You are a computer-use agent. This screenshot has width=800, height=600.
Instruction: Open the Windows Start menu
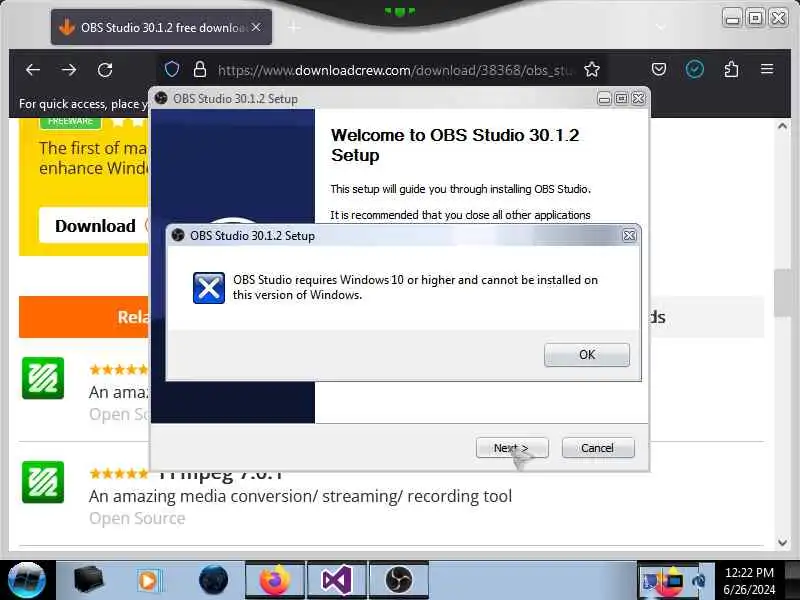pyautogui.click(x=27, y=581)
